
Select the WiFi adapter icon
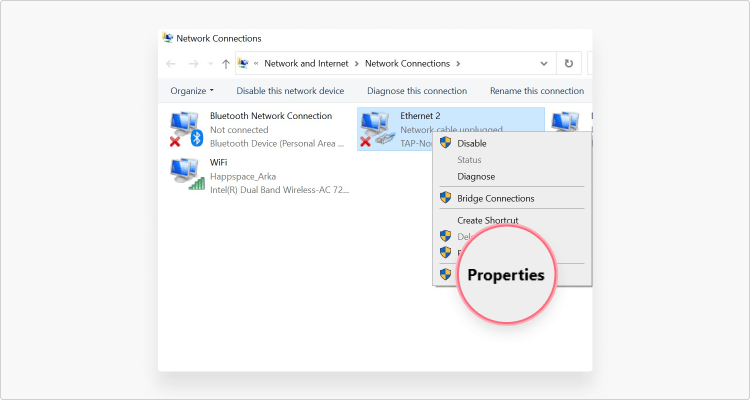(187, 175)
